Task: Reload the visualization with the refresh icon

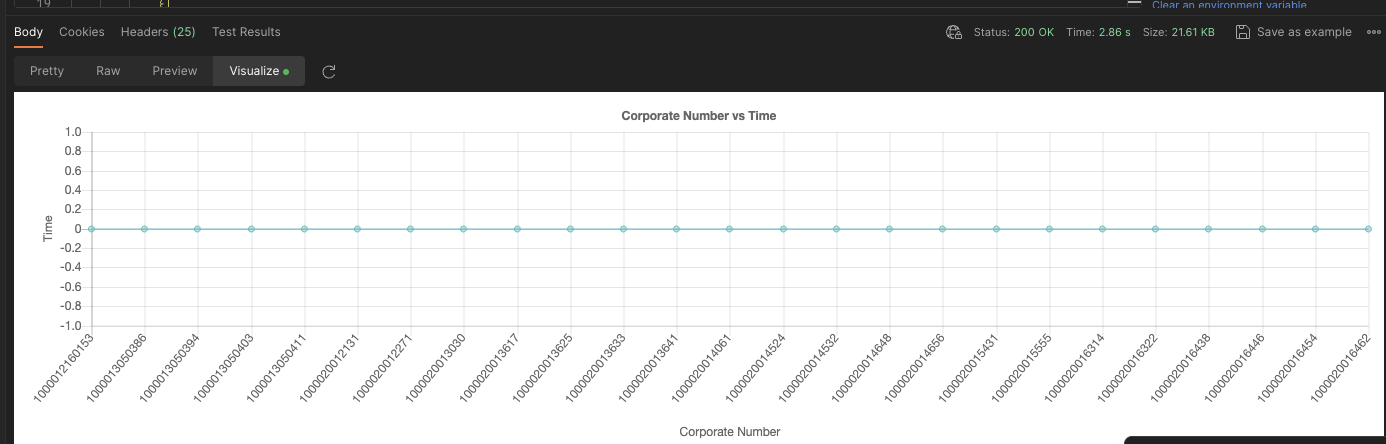Action: 328,72
